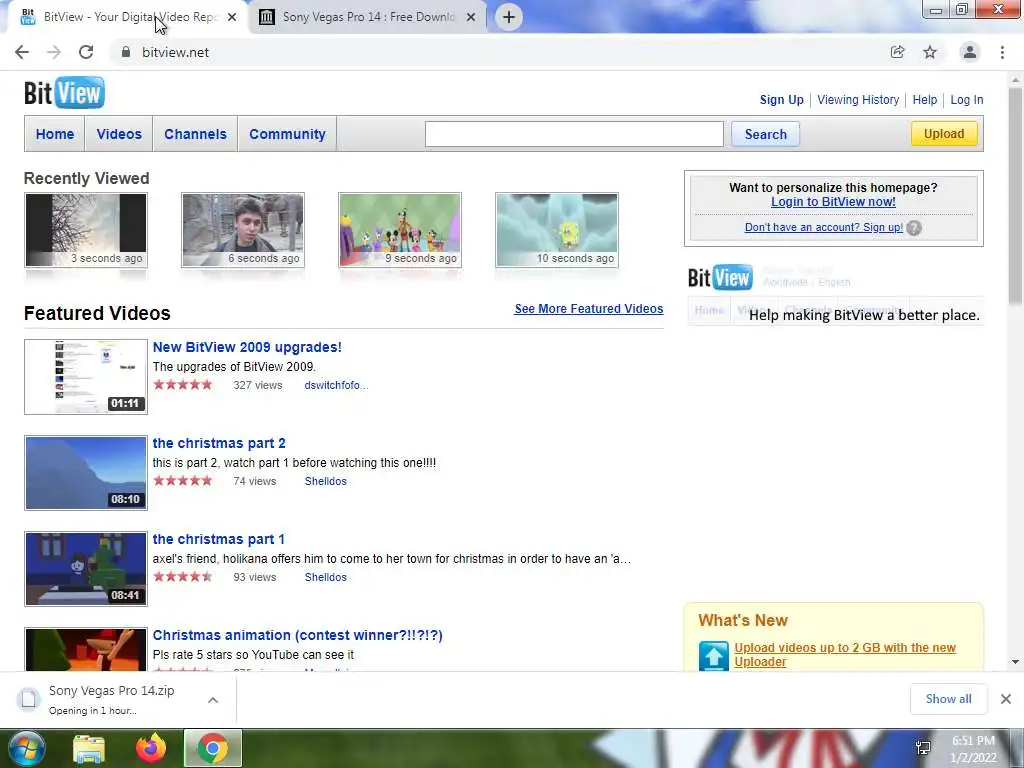Open recently viewed video from 9 seconds ago
Screen dimensions: 1024x768
(400, 230)
